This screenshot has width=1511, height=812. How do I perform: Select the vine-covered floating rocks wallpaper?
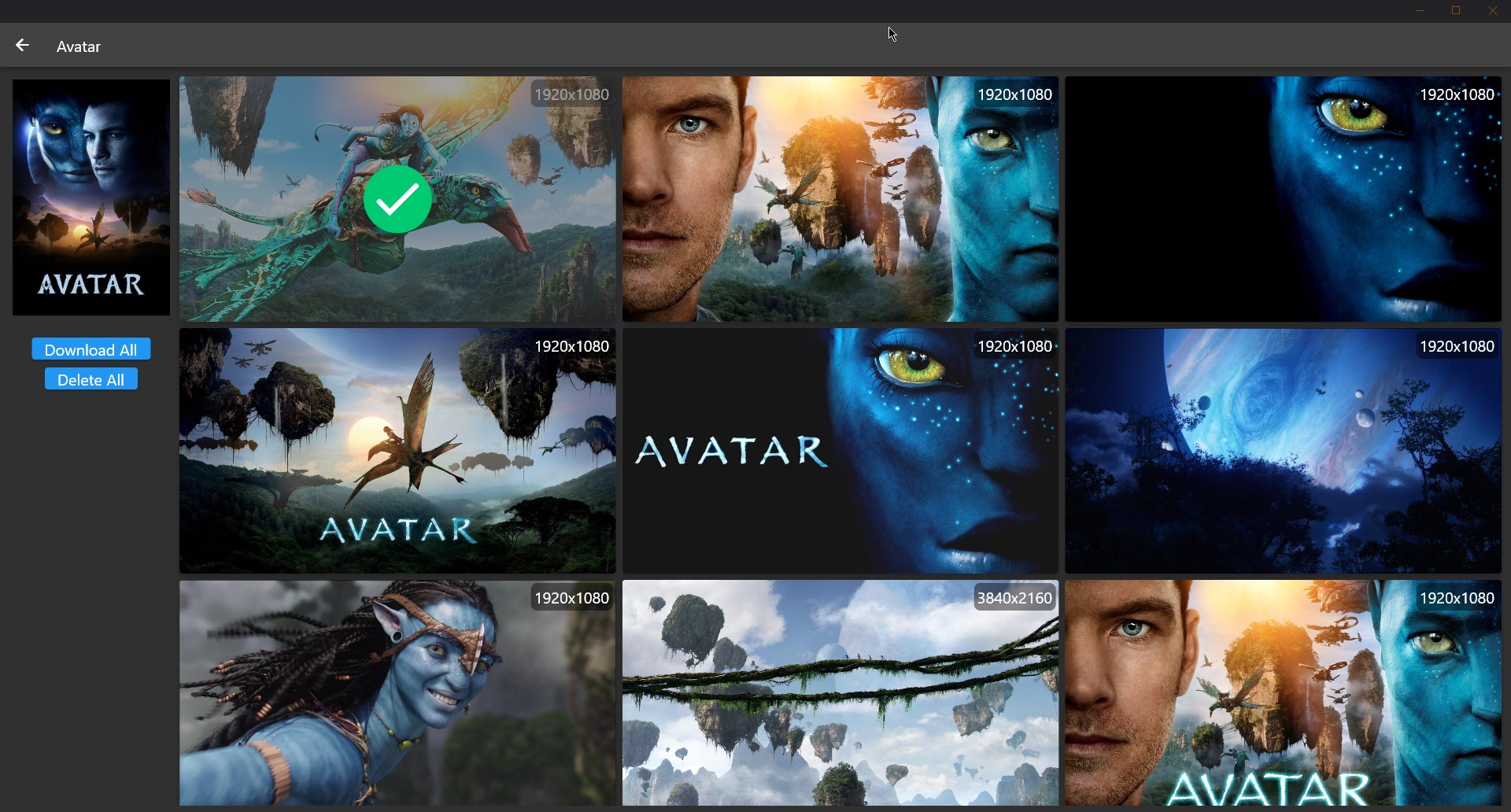pyautogui.click(x=840, y=693)
